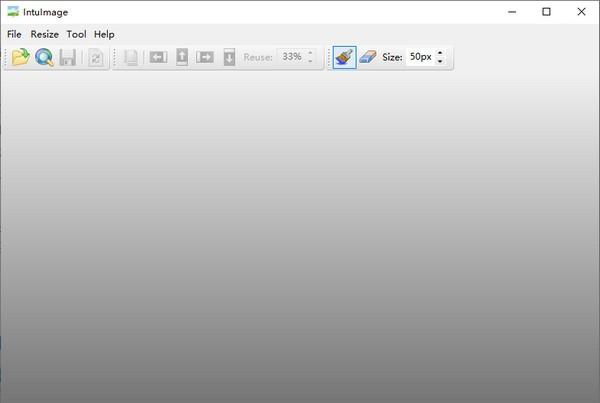
Task: Click the Reuse percentage field showing 33%
Action: tap(292, 57)
